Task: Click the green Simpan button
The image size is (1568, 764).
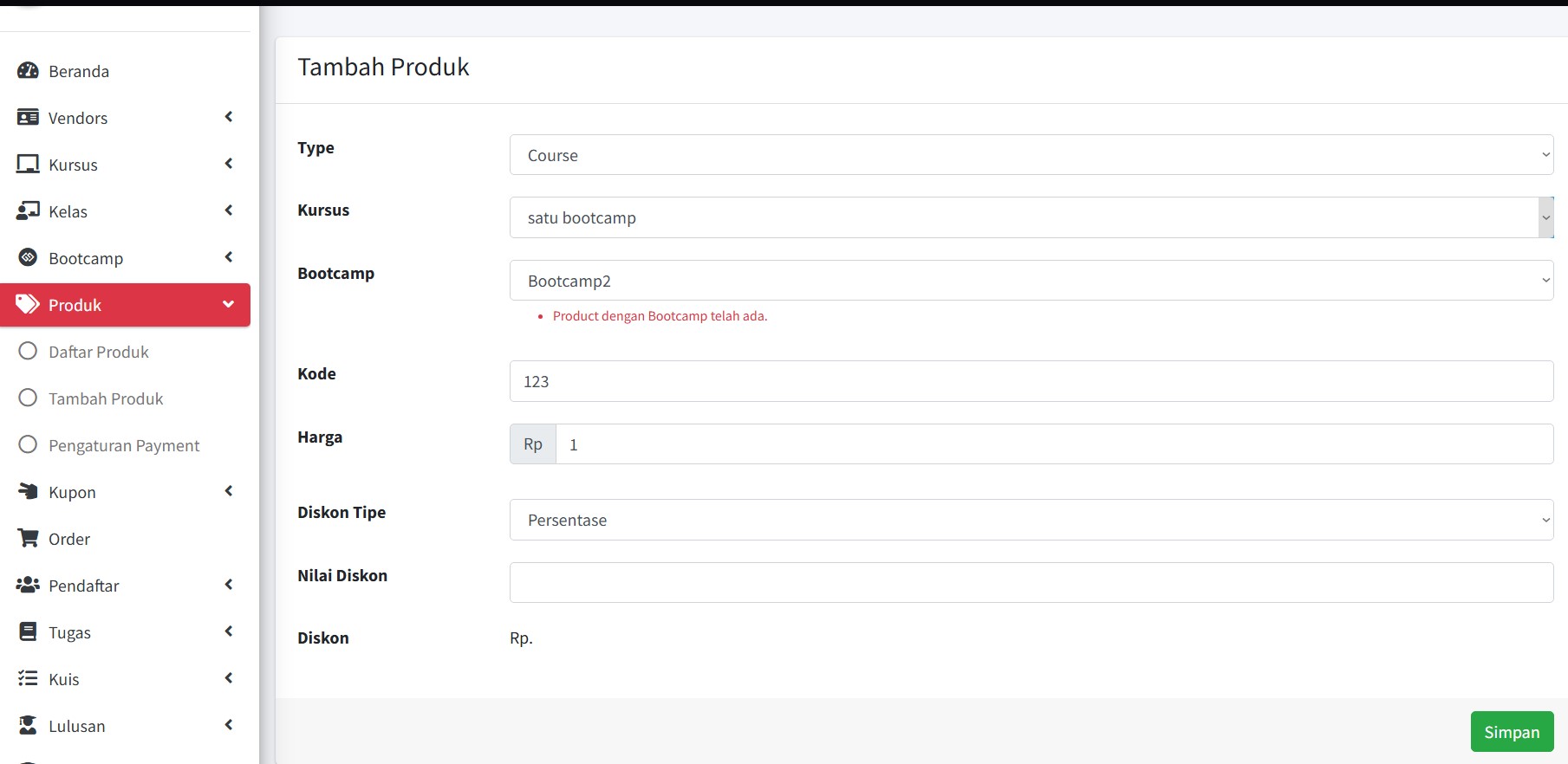Action: click(1511, 732)
